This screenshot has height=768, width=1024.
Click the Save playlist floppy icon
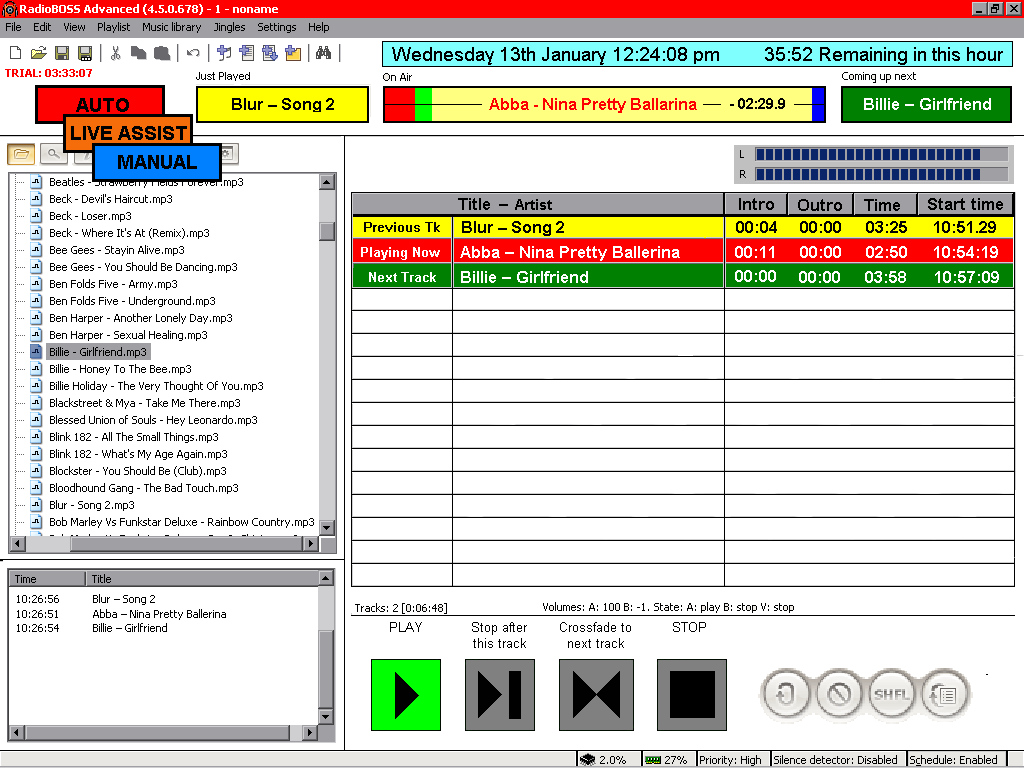(62, 53)
